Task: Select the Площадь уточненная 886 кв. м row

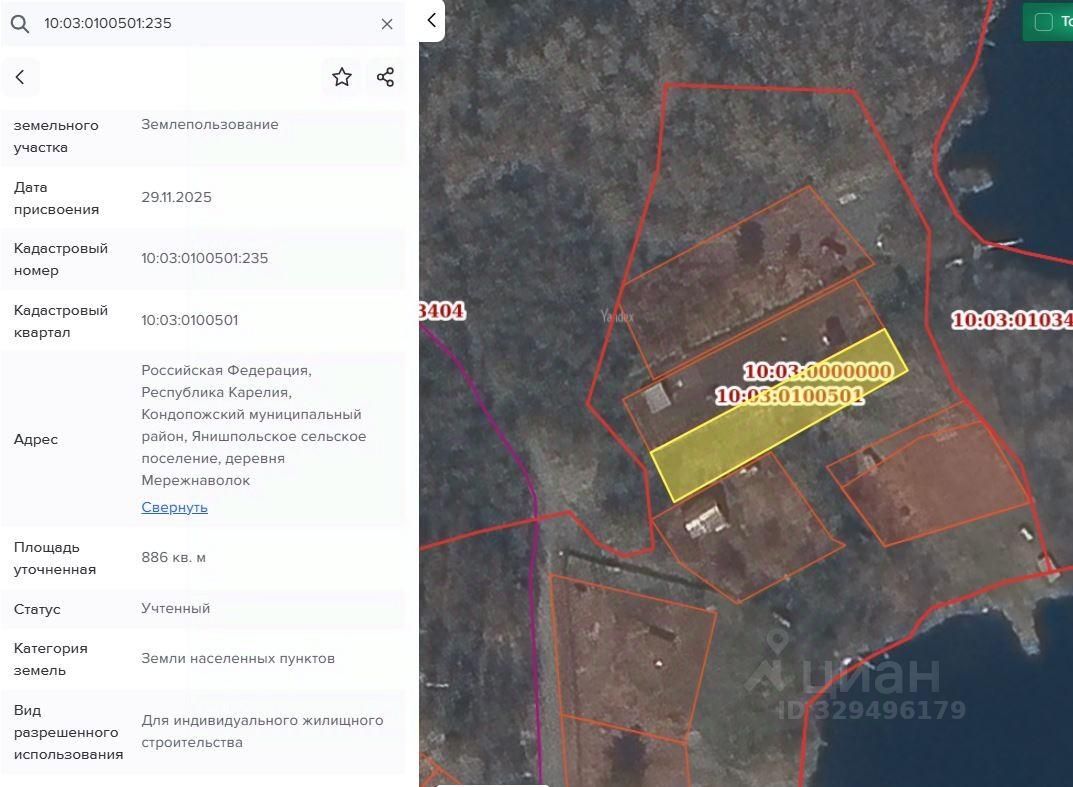Action: [203, 558]
